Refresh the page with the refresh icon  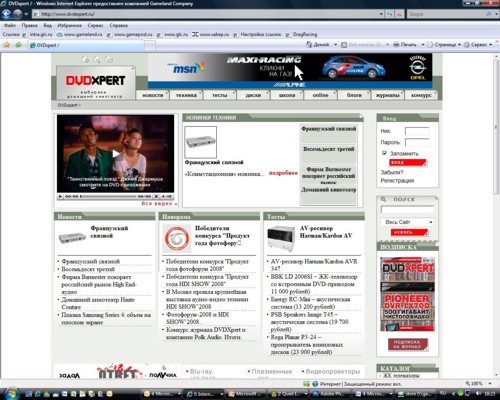click(390, 14)
